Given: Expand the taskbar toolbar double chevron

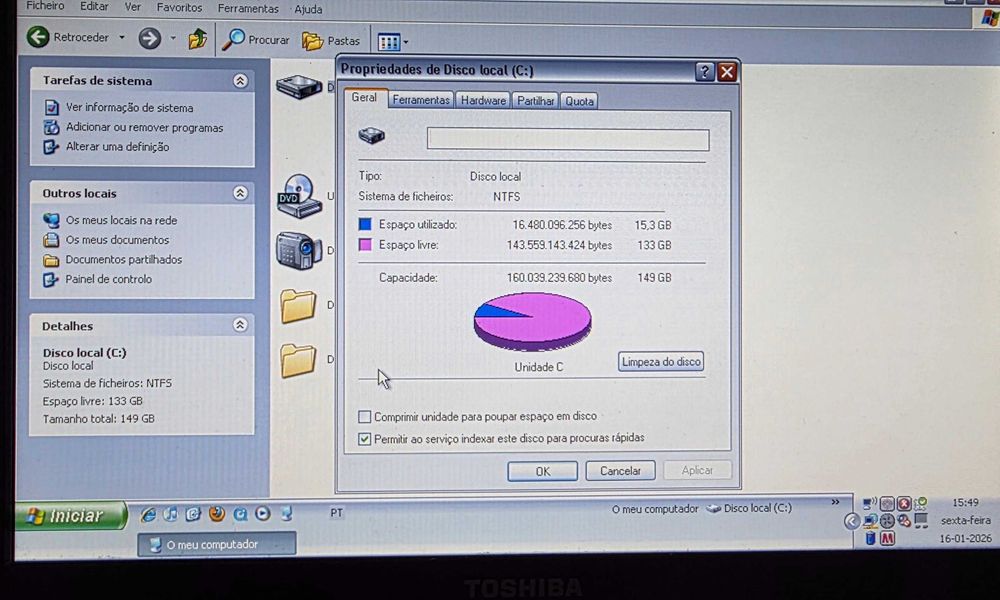Looking at the screenshot, I should [835, 502].
